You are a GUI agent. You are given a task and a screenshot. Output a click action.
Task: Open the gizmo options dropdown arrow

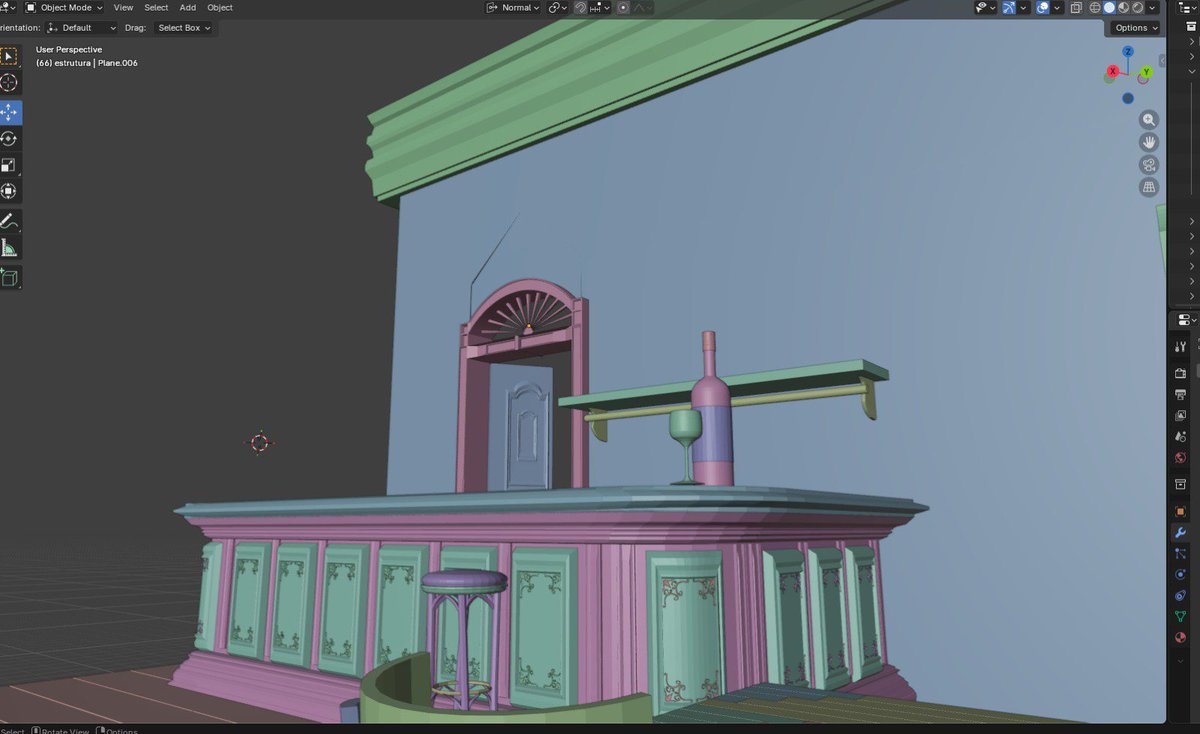[1024, 7]
